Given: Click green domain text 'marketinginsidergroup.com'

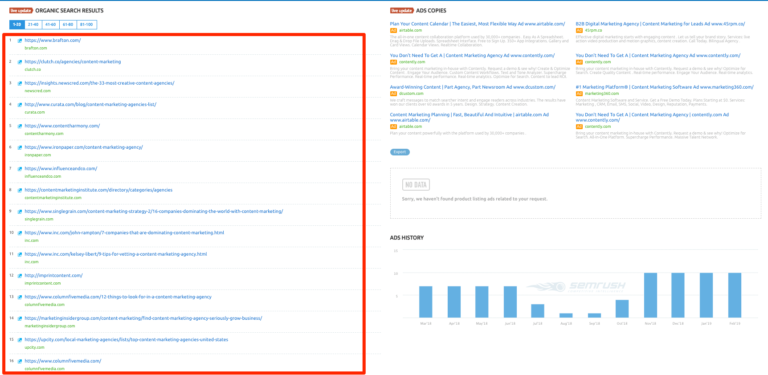Looking at the screenshot, I should [50, 326].
